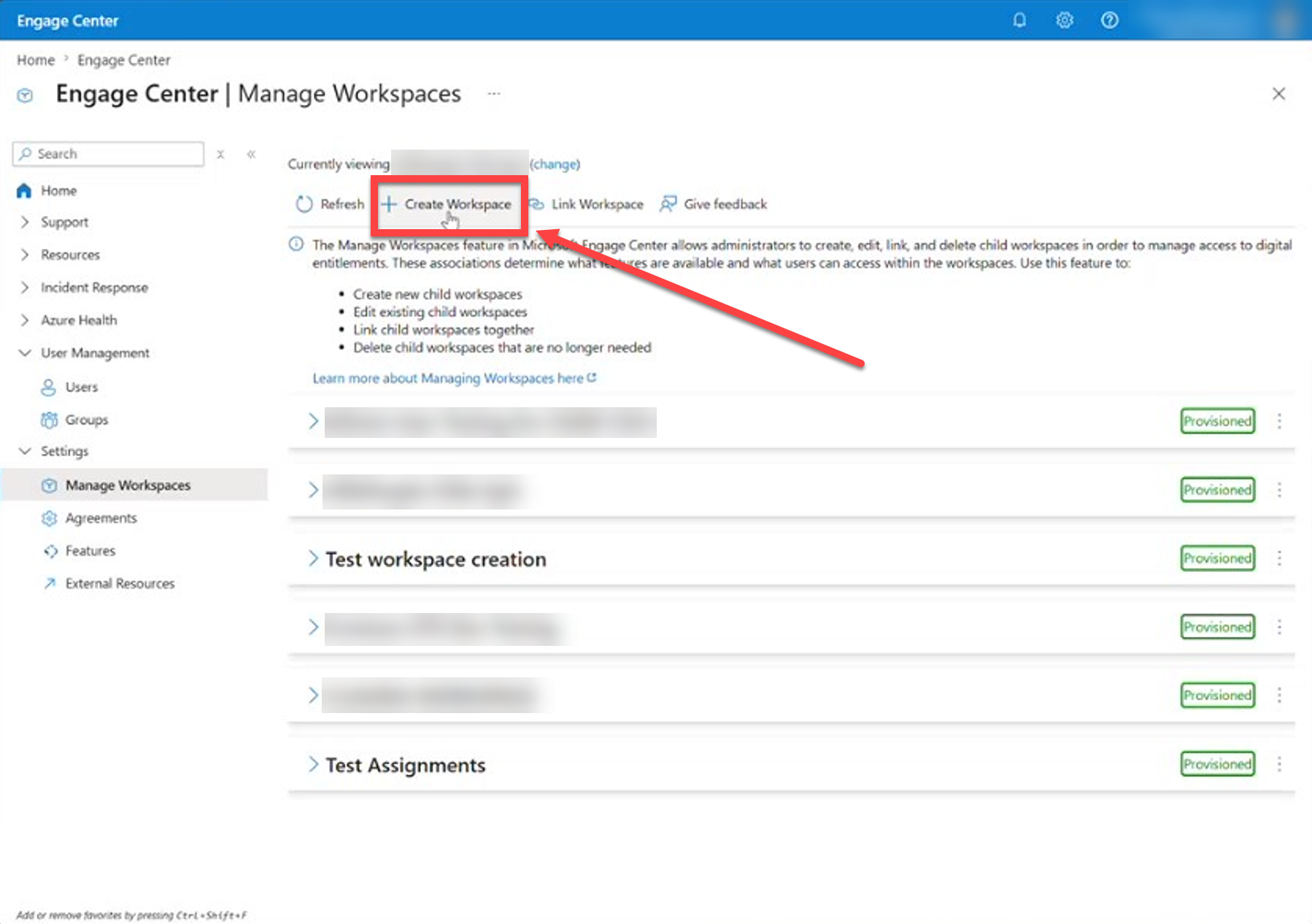Click the Home house icon in sidebar
Image resolution: width=1312 pixels, height=924 pixels.
pos(24,190)
